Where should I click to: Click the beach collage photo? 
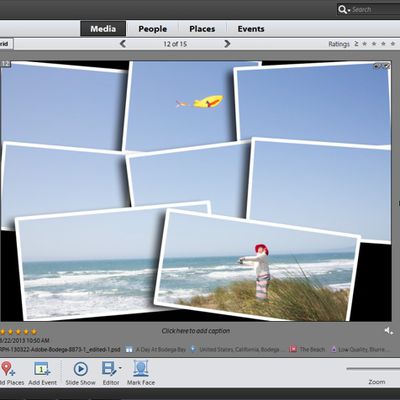pos(196,191)
